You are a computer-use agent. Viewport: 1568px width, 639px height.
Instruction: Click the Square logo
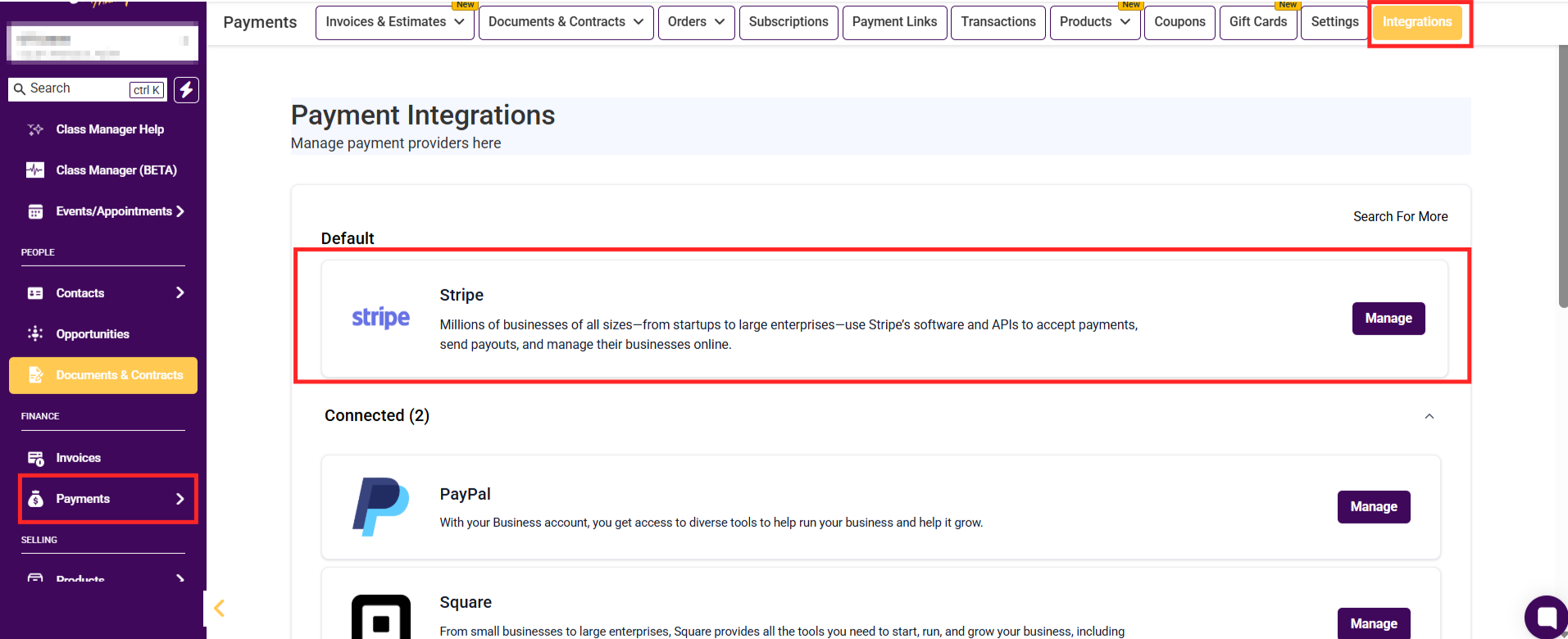pos(381,617)
